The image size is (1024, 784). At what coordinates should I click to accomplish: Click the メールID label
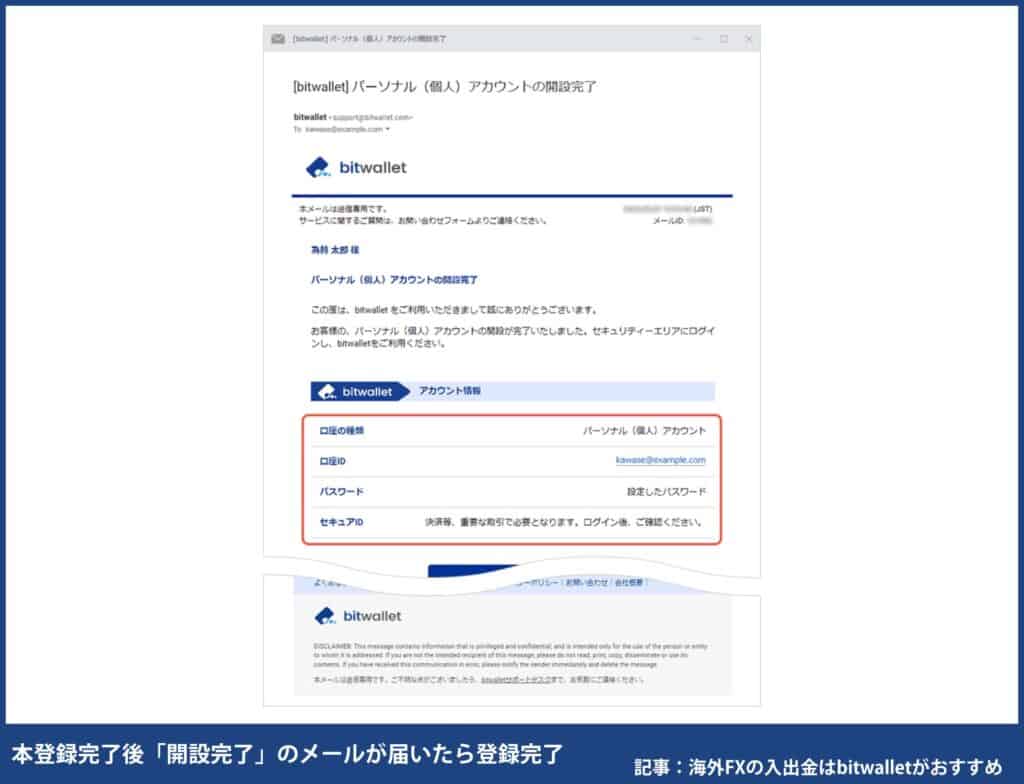(x=668, y=221)
